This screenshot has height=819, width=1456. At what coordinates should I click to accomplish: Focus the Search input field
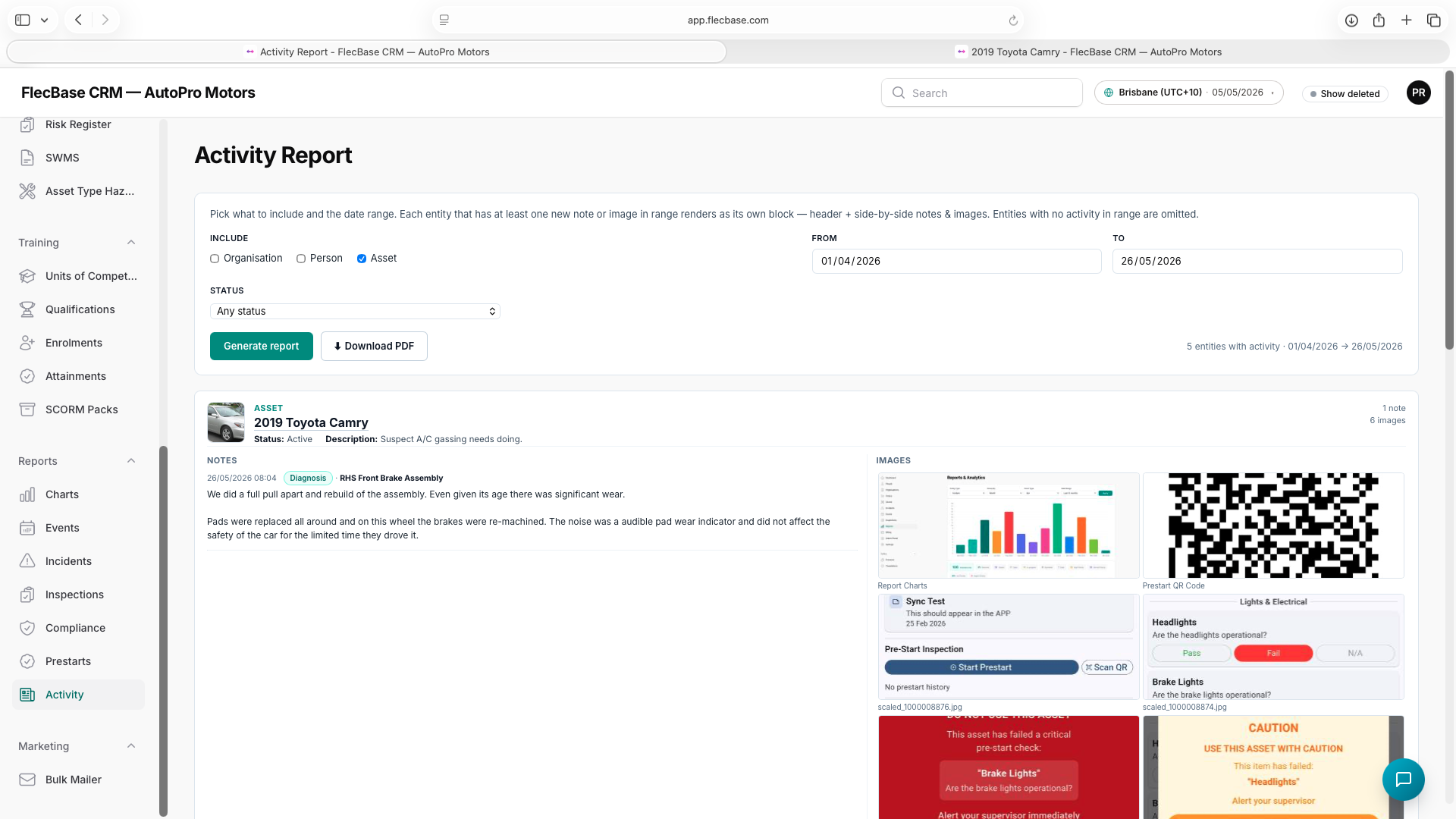coord(982,93)
